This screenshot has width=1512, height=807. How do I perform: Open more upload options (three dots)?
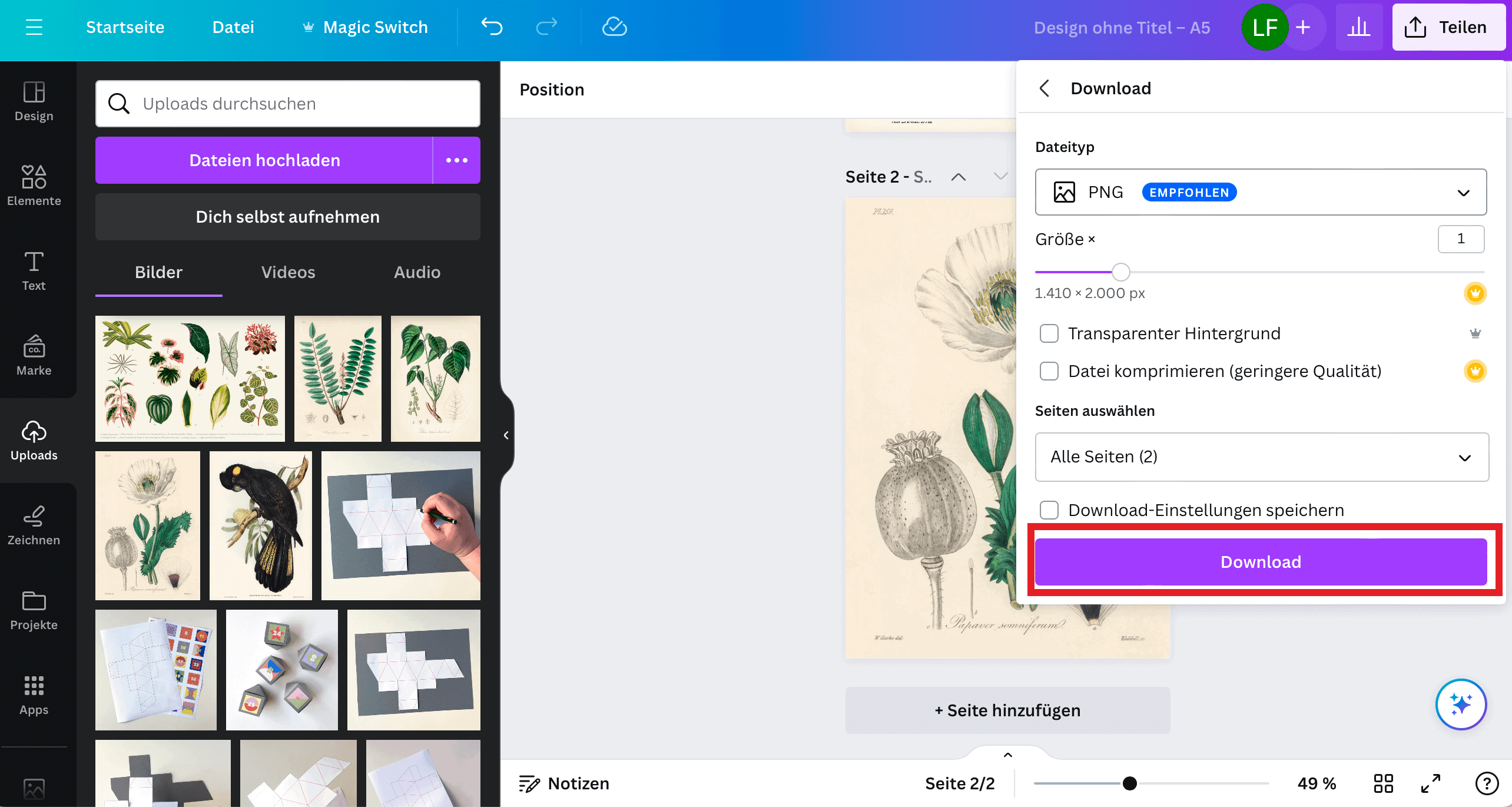pyautogui.click(x=457, y=160)
